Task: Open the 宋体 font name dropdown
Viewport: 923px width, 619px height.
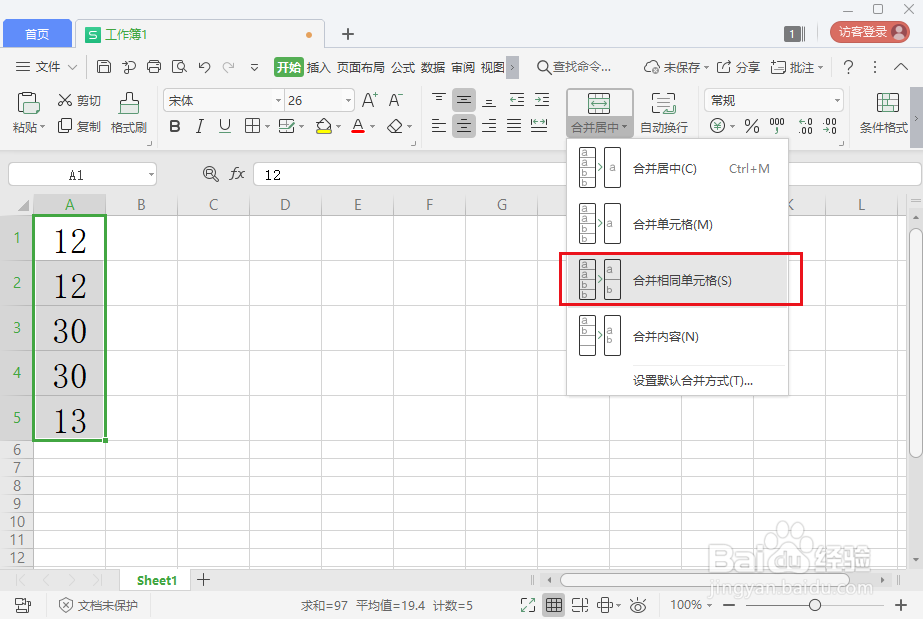Action: click(x=277, y=100)
